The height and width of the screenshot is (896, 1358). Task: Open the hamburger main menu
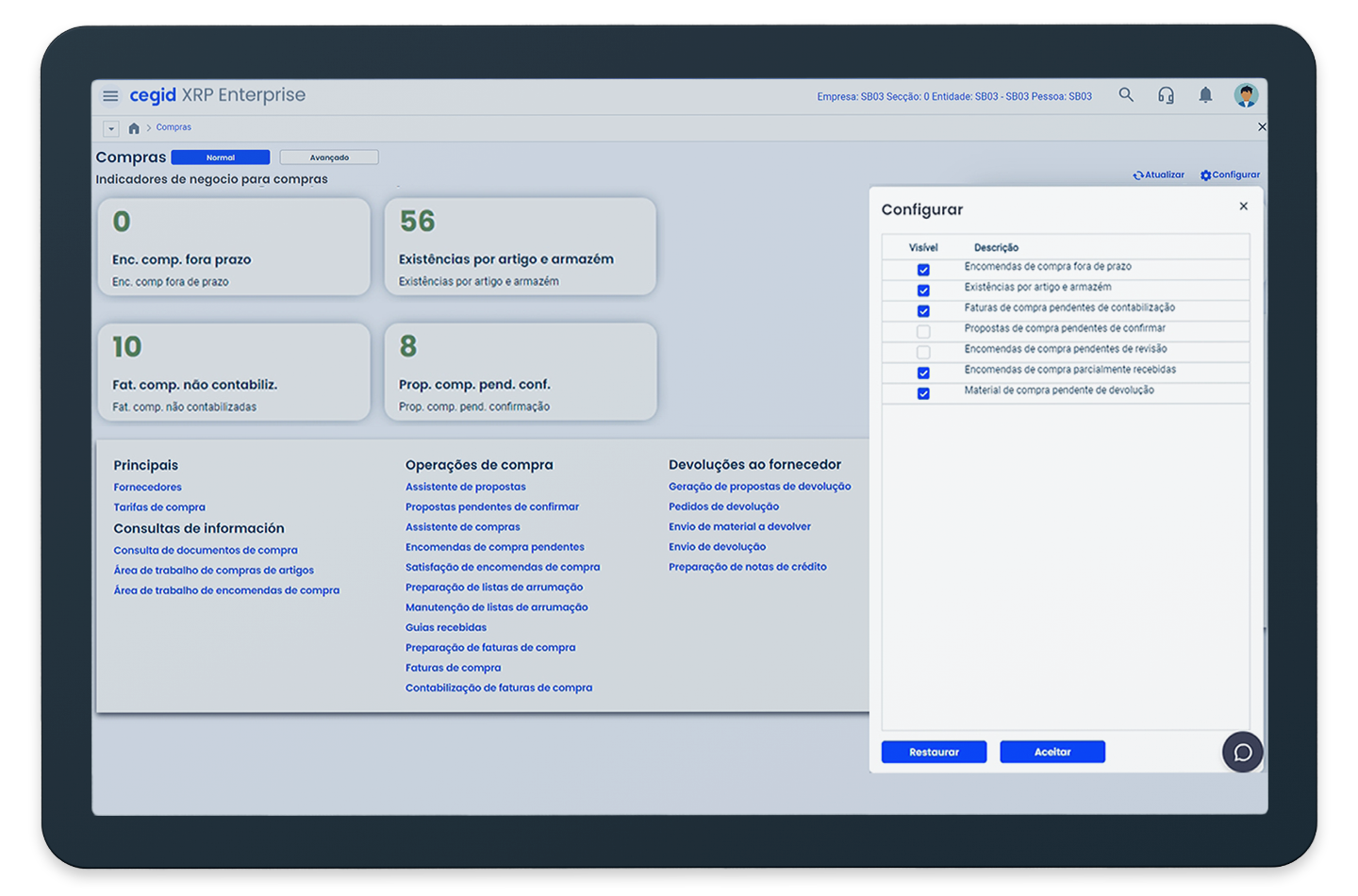110,96
